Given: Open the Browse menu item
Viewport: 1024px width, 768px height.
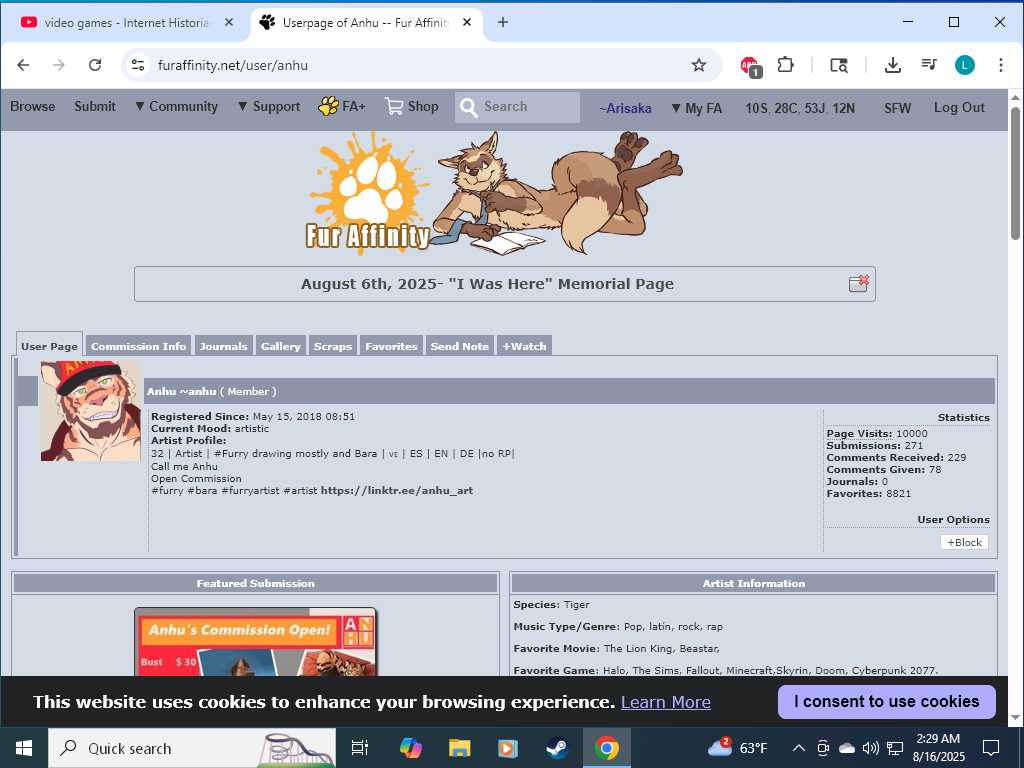Looking at the screenshot, I should 33,106.
